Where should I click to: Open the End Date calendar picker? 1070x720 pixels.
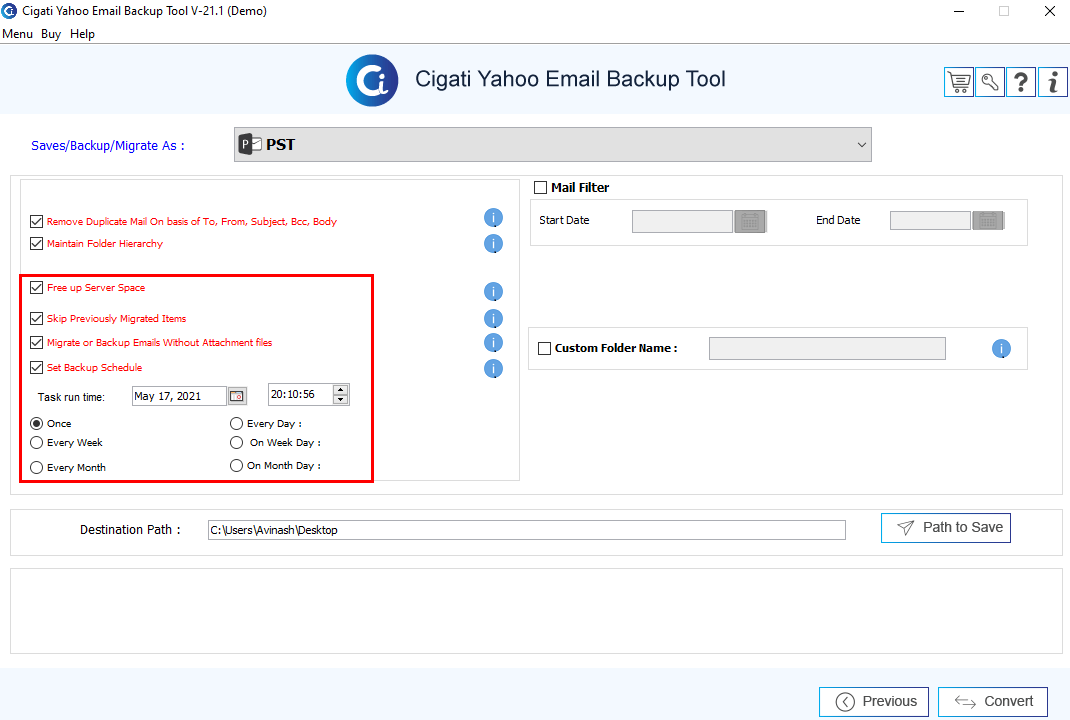[x=988, y=220]
